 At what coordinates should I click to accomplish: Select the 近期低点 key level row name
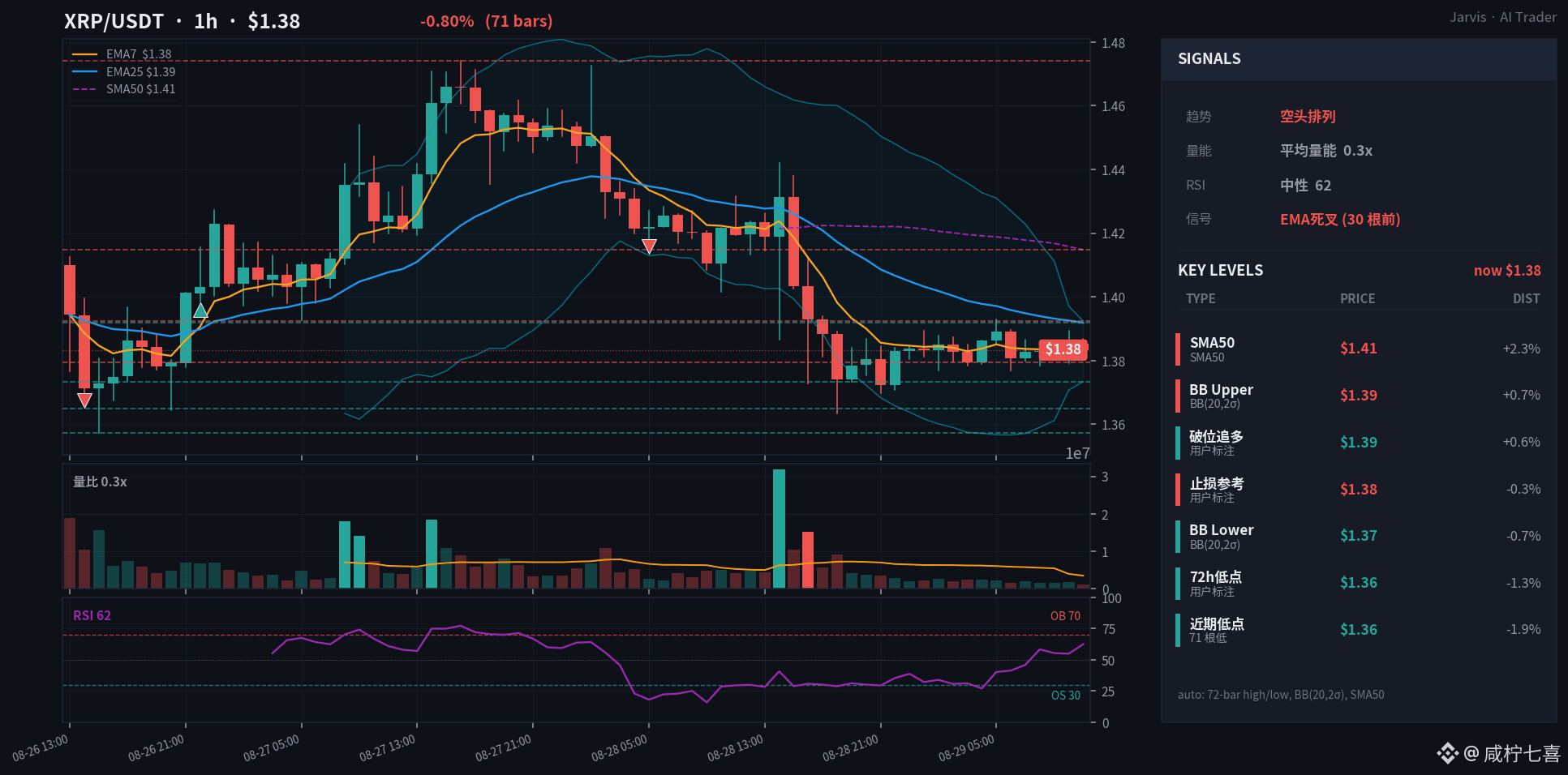click(x=1217, y=624)
